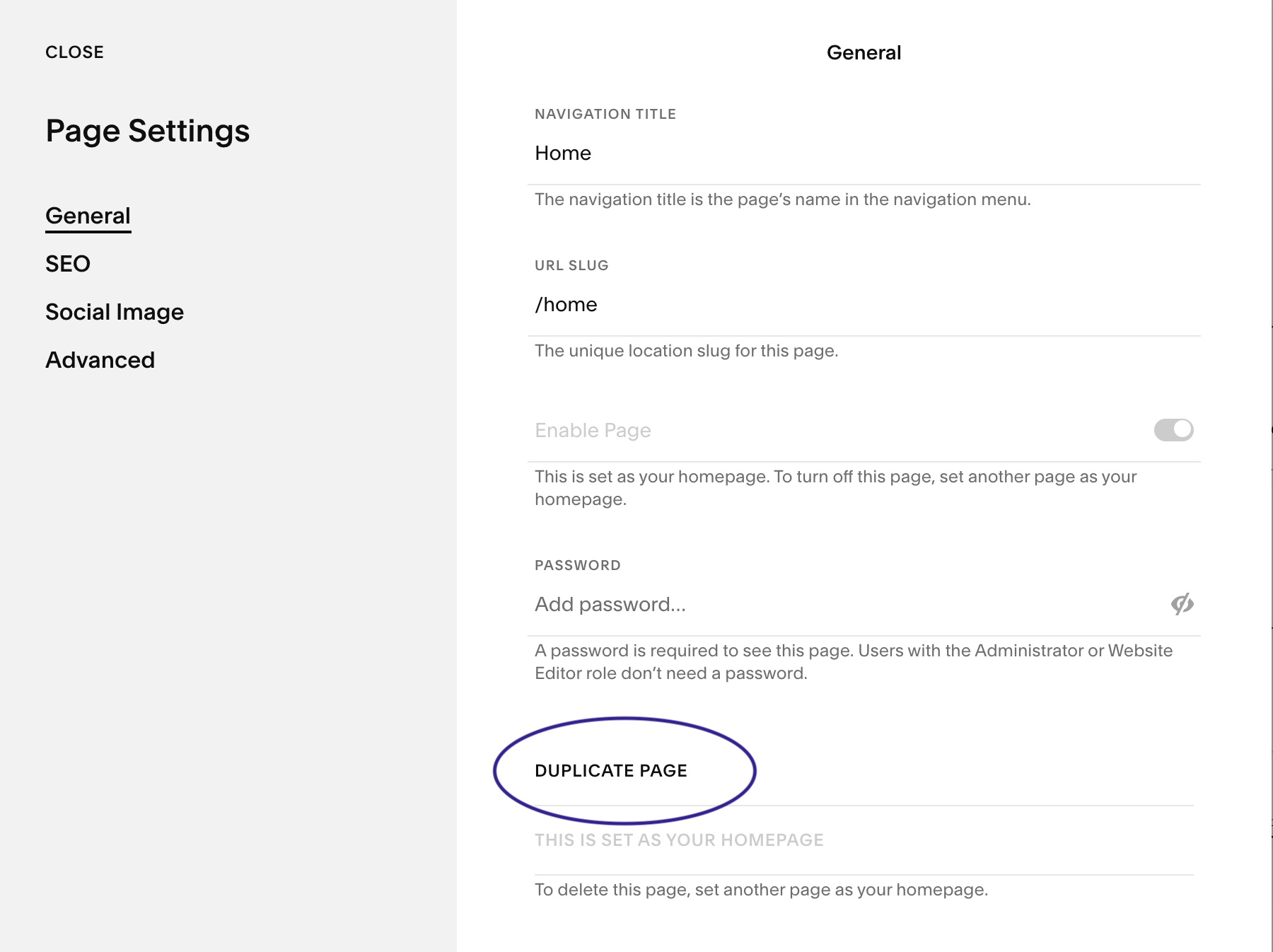The height and width of the screenshot is (952, 1273).
Task: Toggle password visibility eye icon
Action: 1182,604
